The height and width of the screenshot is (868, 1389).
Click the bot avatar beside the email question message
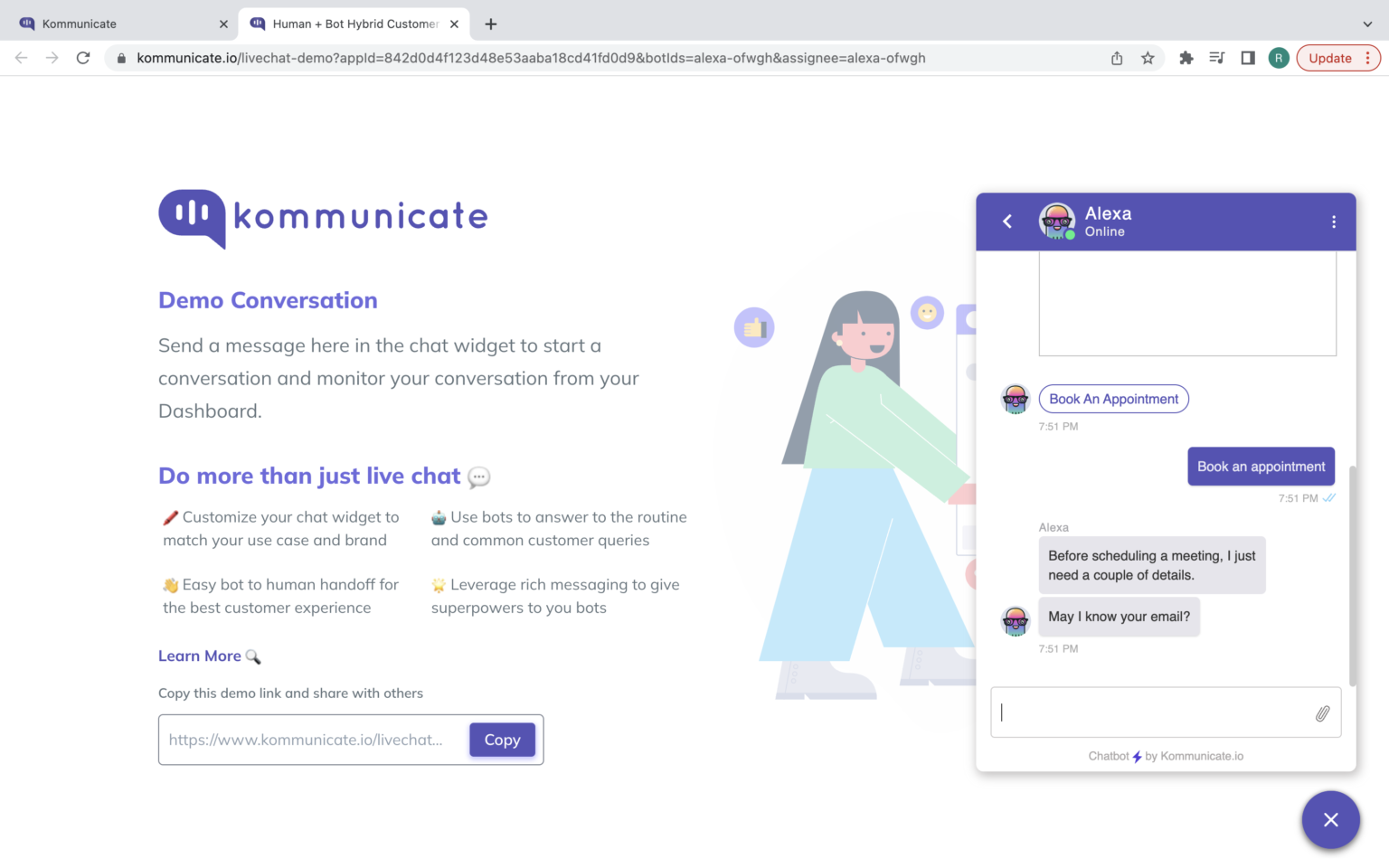[x=1016, y=621]
